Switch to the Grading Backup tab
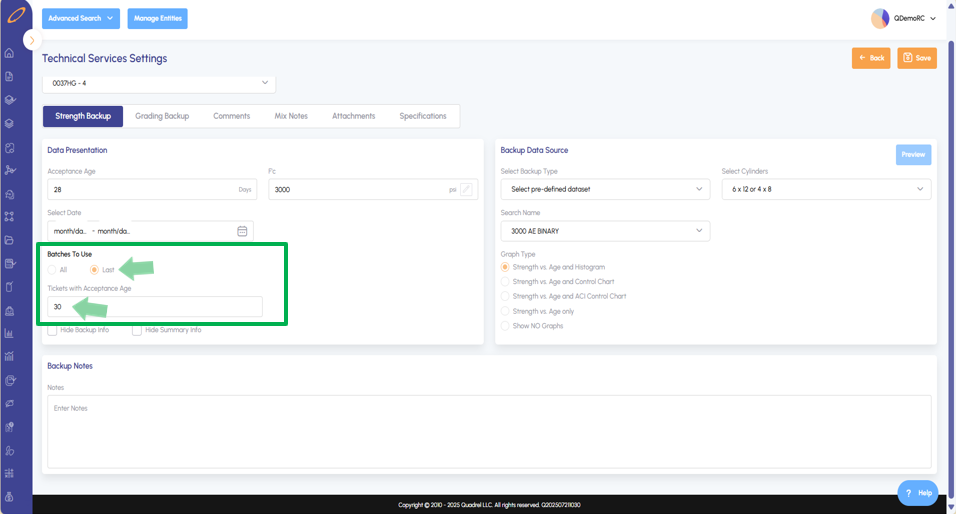The image size is (956, 514). (x=162, y=116)
